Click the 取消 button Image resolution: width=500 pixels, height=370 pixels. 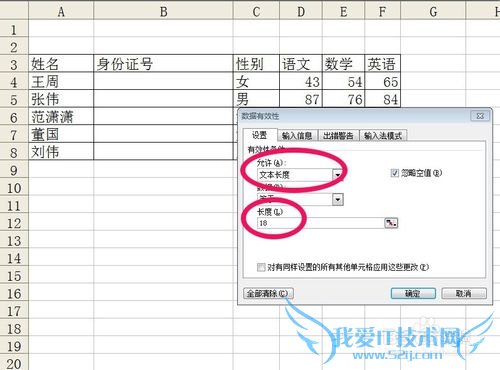click(464, 294)
